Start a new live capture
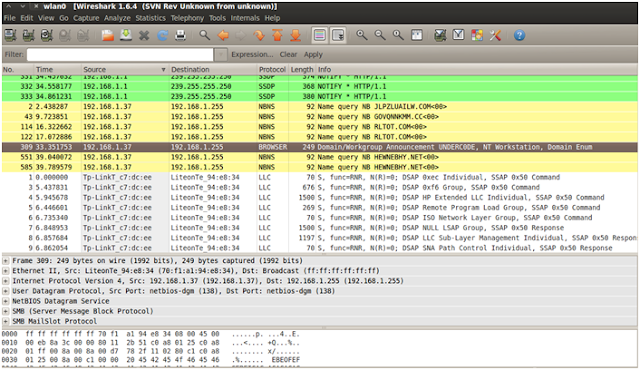Image resolution: width=640 pixels, height=370 pixels. pyautogui.click(x=47, y=35)
